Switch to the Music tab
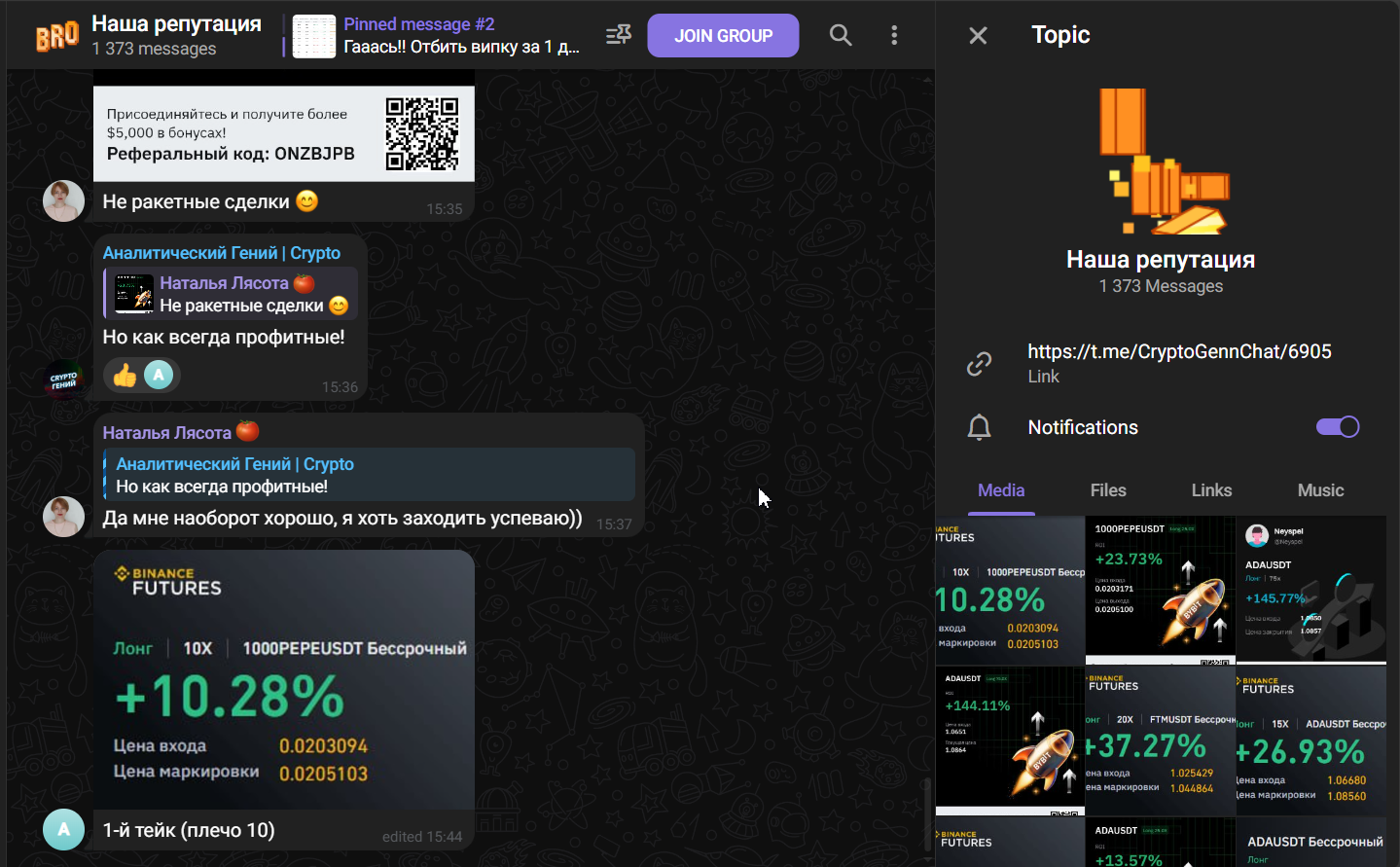 1320,490
